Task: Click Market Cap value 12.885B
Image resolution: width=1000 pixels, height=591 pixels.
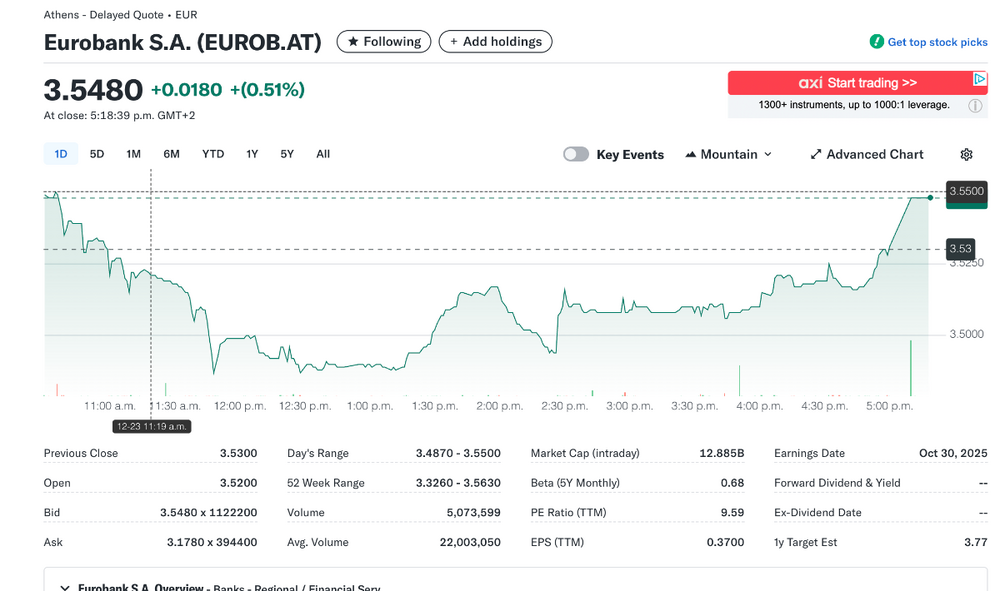Action: [x=722, y=453]
